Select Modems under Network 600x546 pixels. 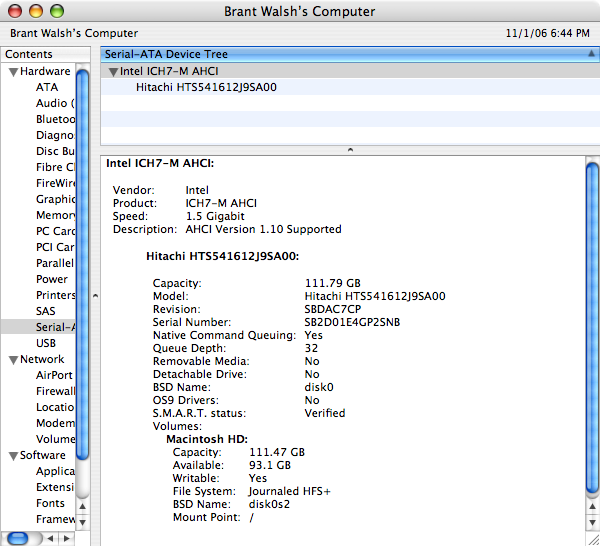55,423
